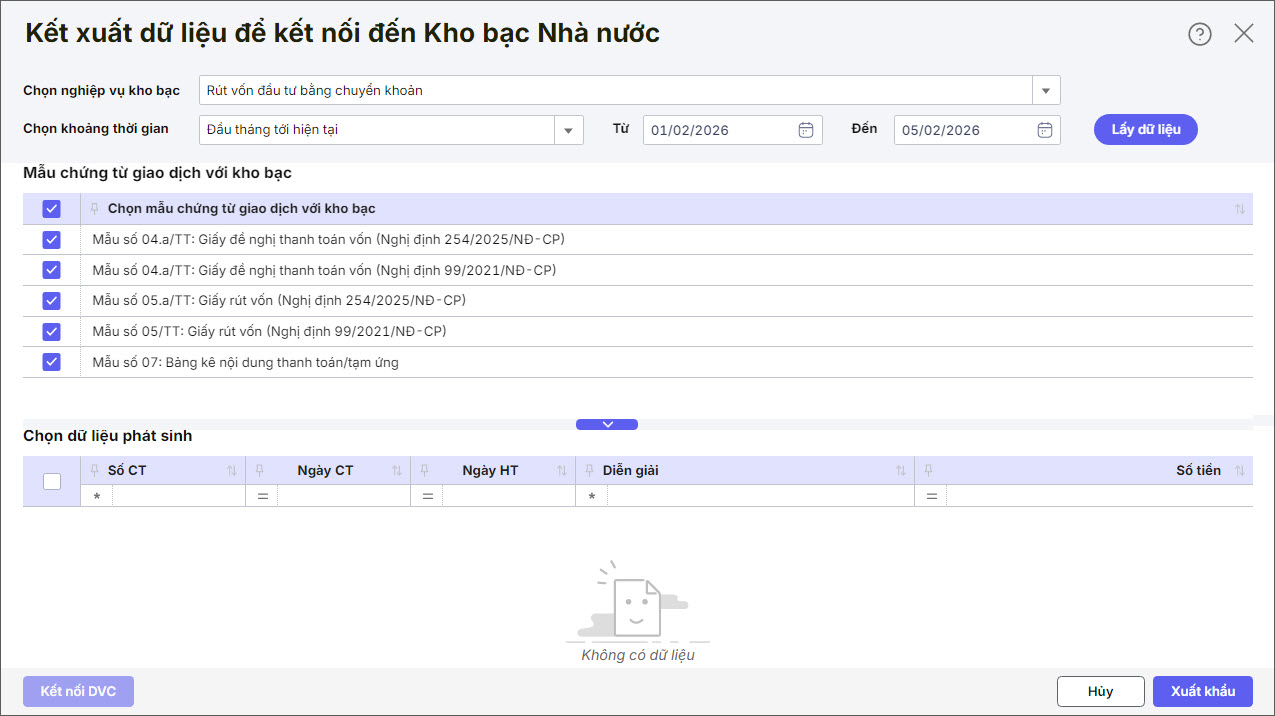Uncheck Mẫu số 05/TT Giấy rút vốn checkbox
Image resolution: width=1275 pixels, height=716 pixels.
[x=52, y=331]
